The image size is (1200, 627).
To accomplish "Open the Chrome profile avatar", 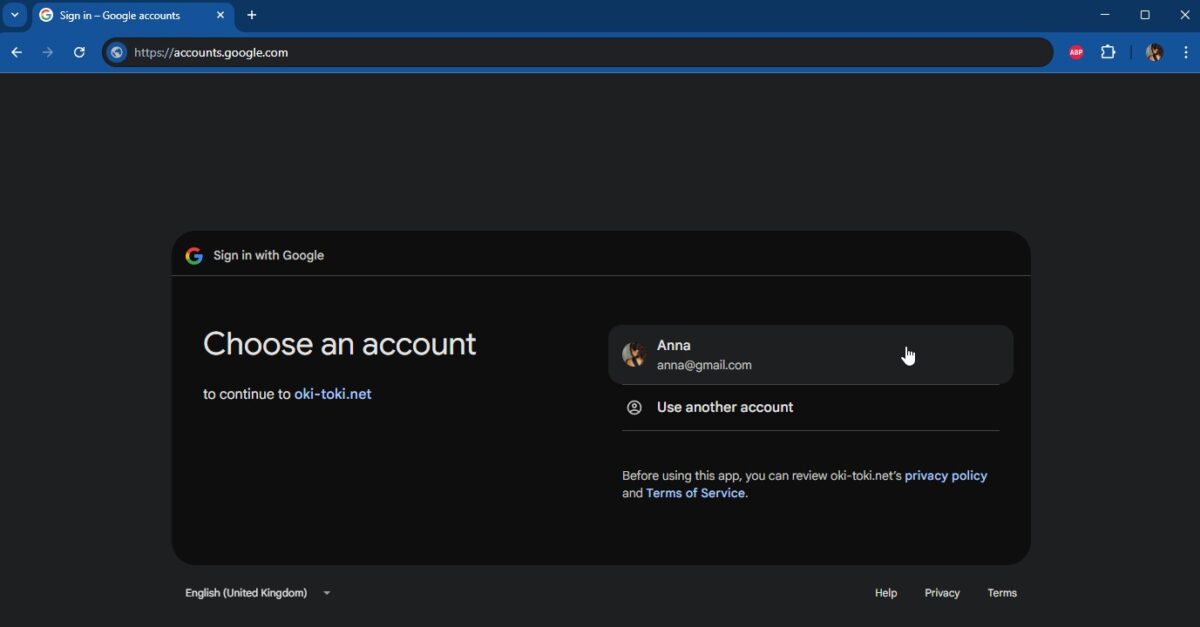I will 1154,52.
